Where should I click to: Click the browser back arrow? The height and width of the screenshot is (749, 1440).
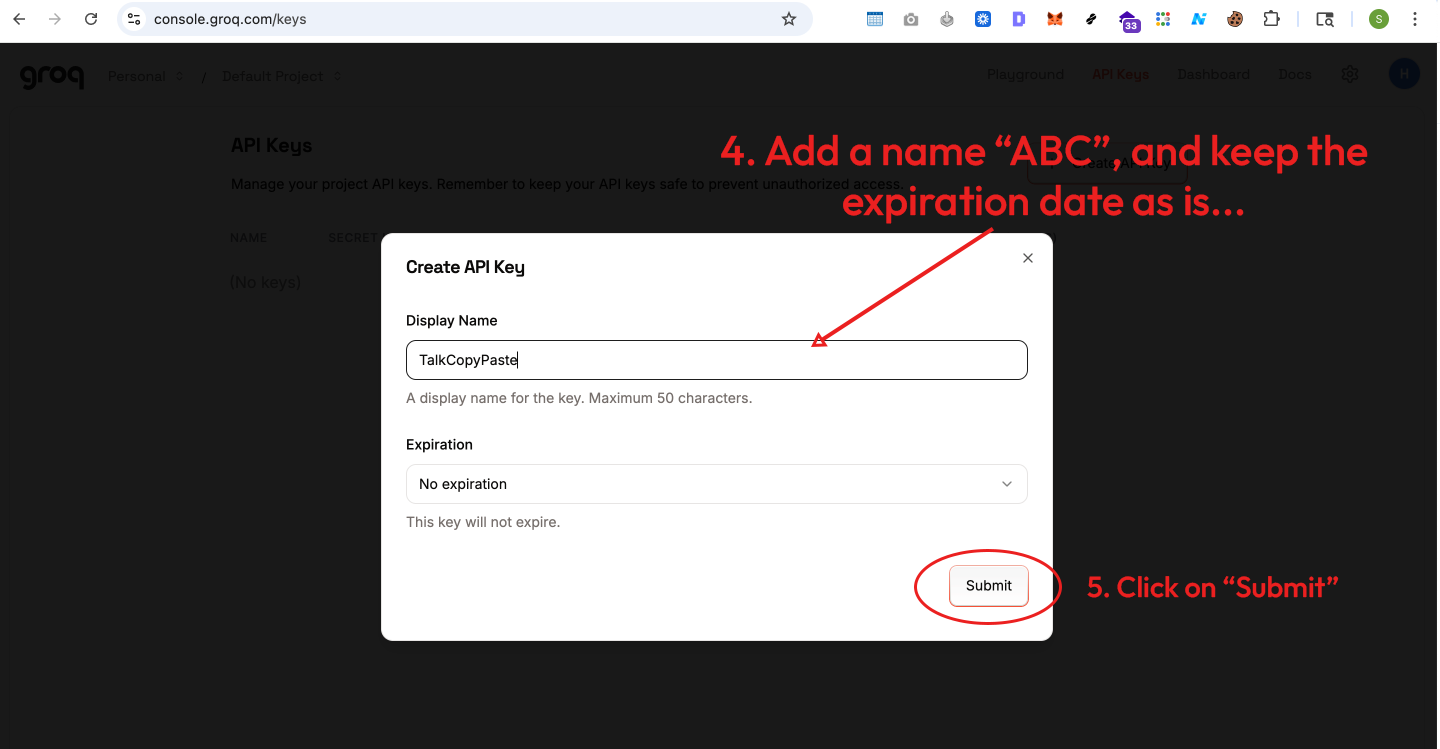pyautogui.click(x=19, y=19)
